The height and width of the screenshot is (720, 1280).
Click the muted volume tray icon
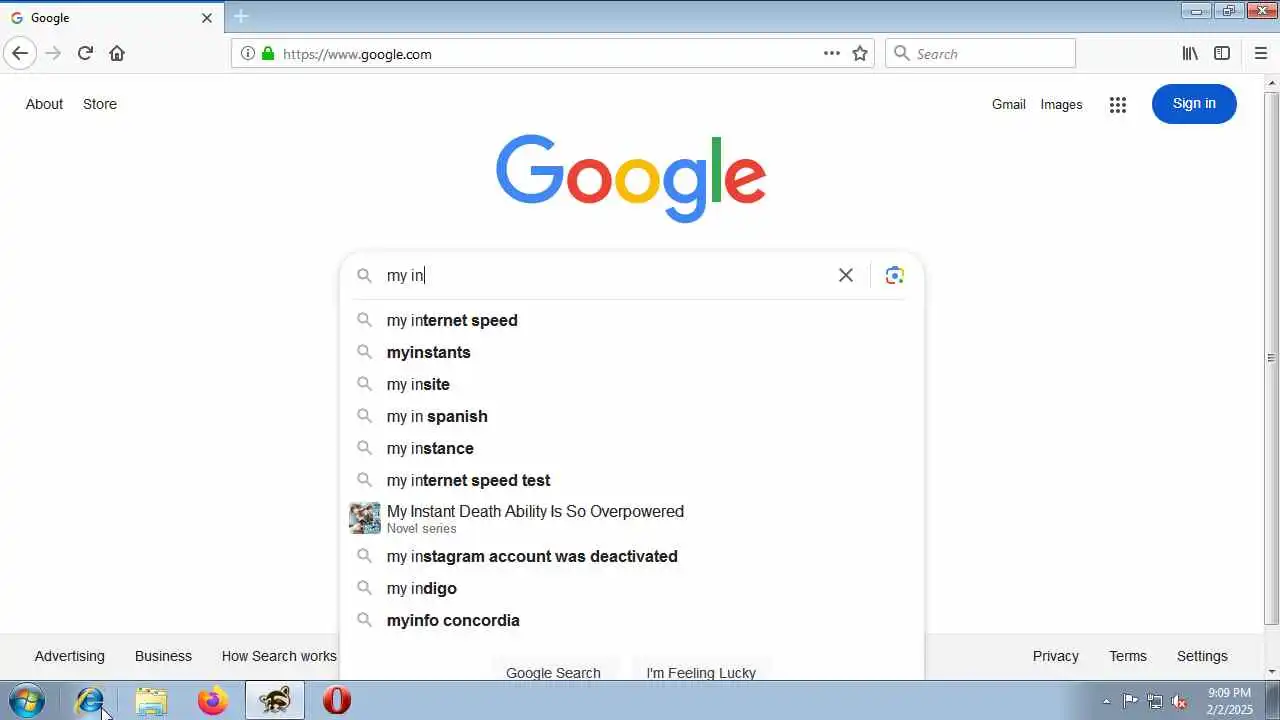tap(1180, 701)
